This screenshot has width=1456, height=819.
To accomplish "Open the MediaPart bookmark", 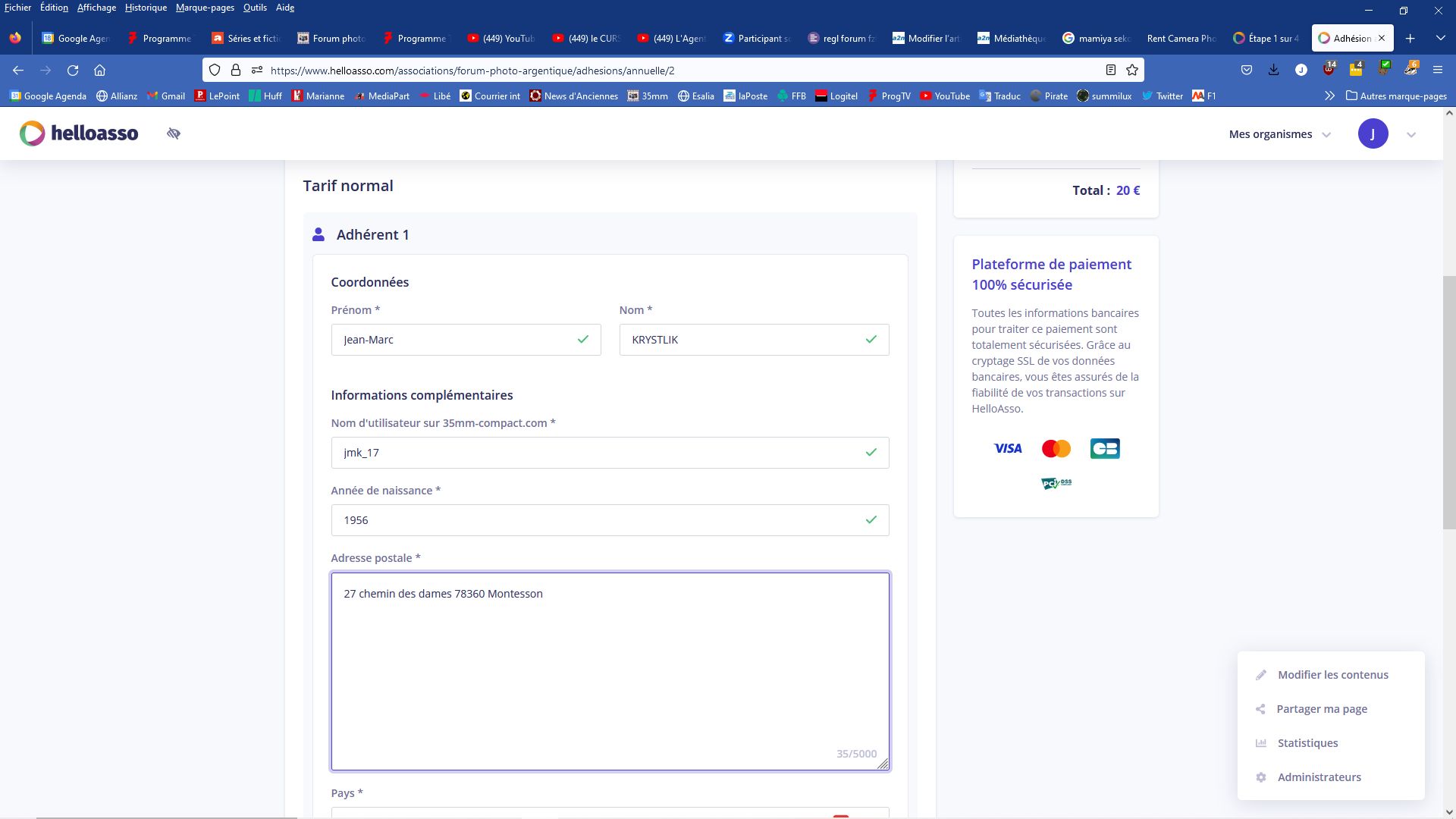I will coord(381,96).
